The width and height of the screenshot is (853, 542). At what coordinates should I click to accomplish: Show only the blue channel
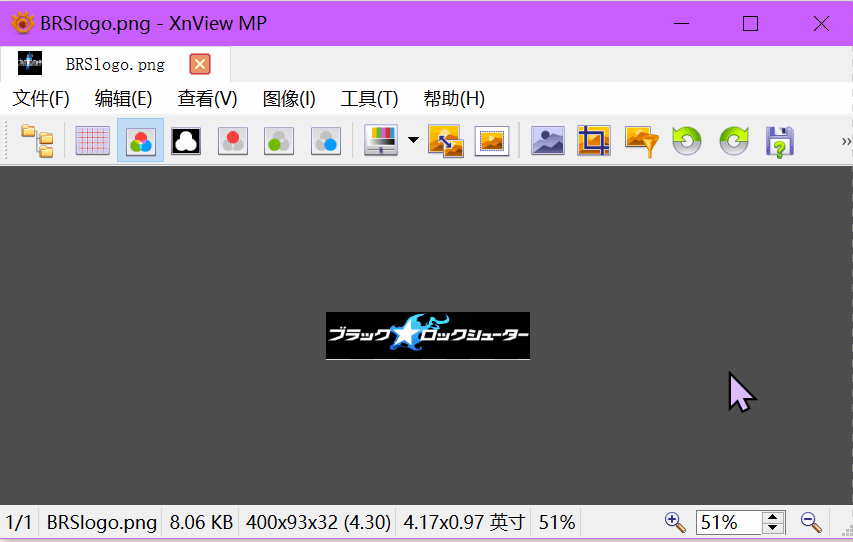326,141
